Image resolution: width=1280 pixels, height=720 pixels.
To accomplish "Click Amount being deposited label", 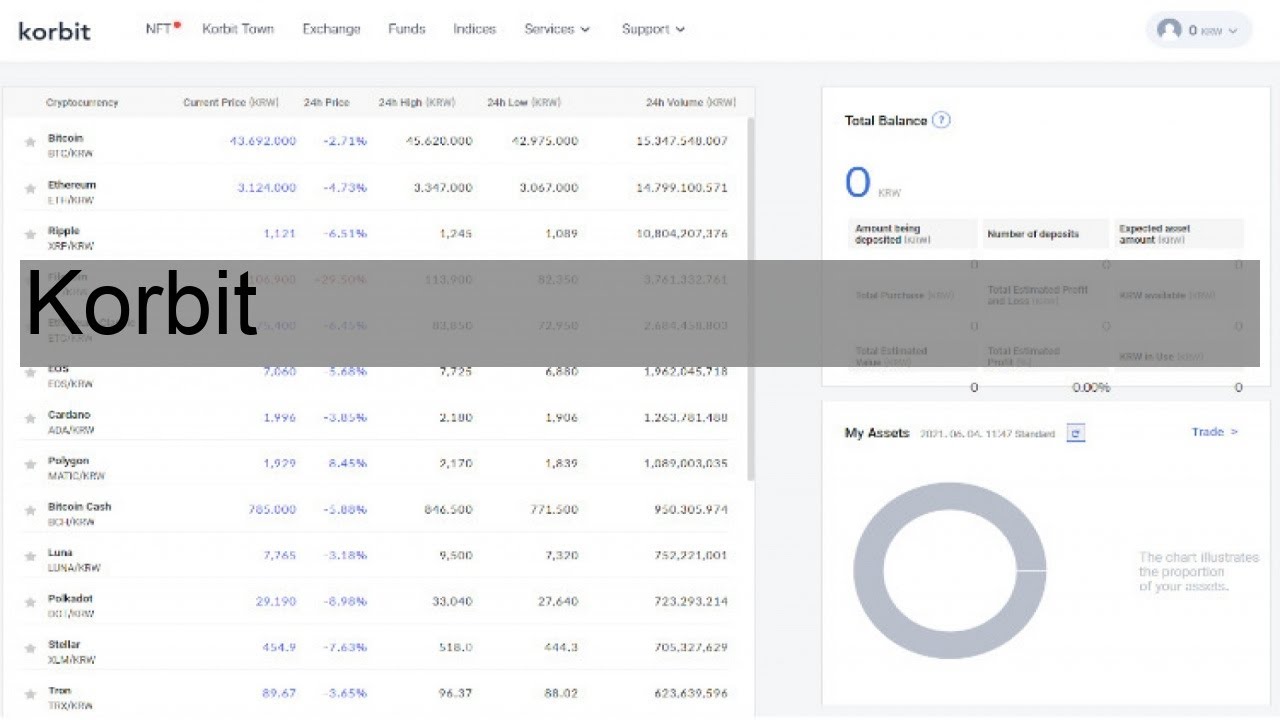I will tap(893, 234).
